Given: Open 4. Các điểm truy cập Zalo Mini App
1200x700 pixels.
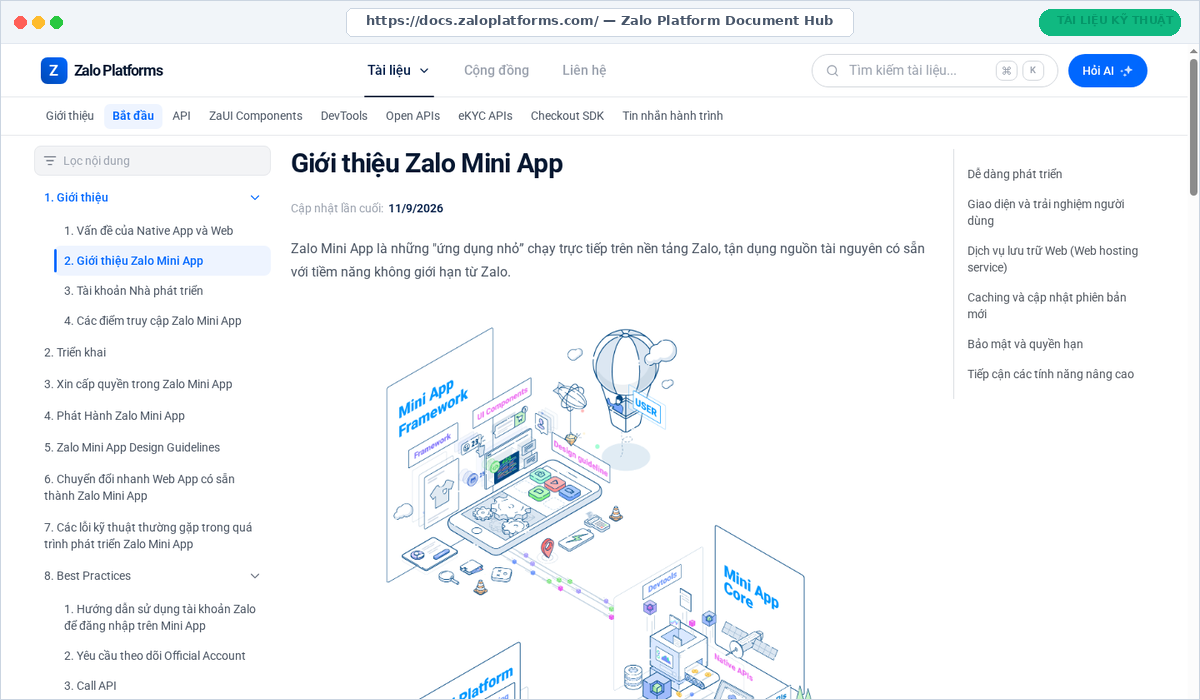Looking at the screenshot, I should coord(155,321).
